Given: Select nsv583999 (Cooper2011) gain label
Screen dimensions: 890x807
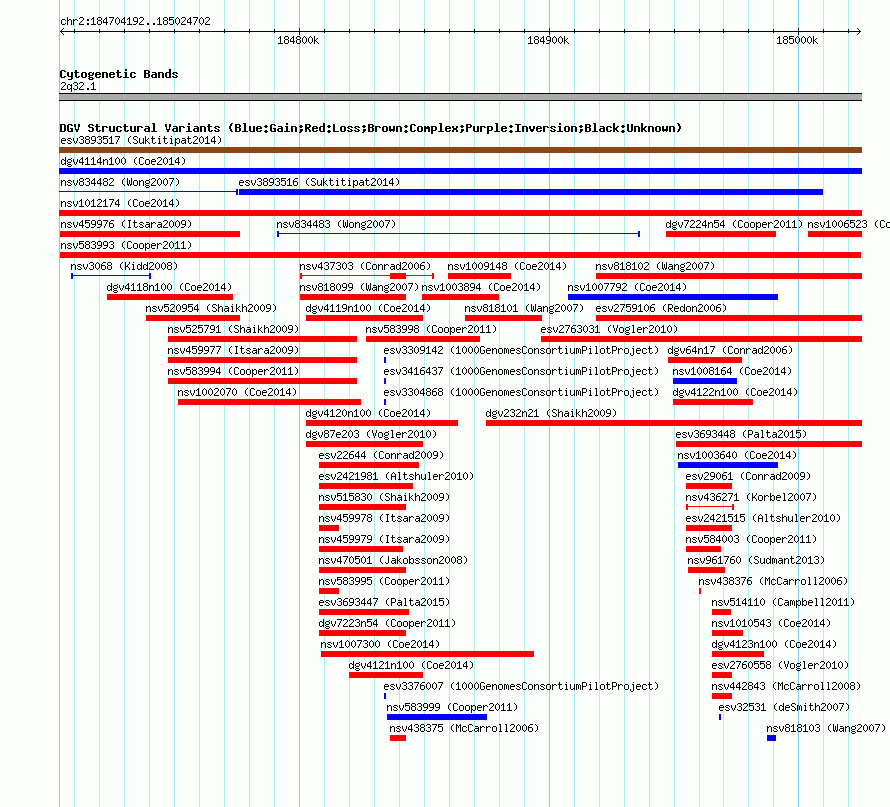Looking at the screenshot, I should click(x=452, y=707).
